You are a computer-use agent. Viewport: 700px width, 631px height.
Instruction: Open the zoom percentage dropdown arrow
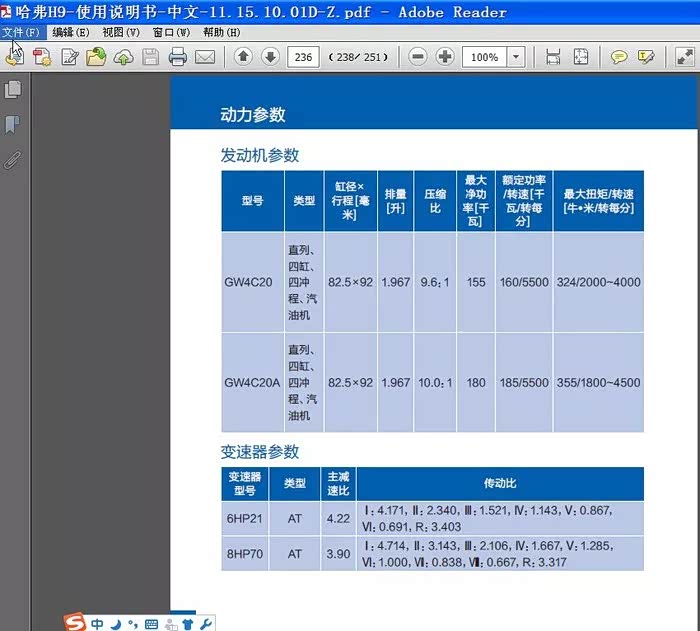coord(516,57)
